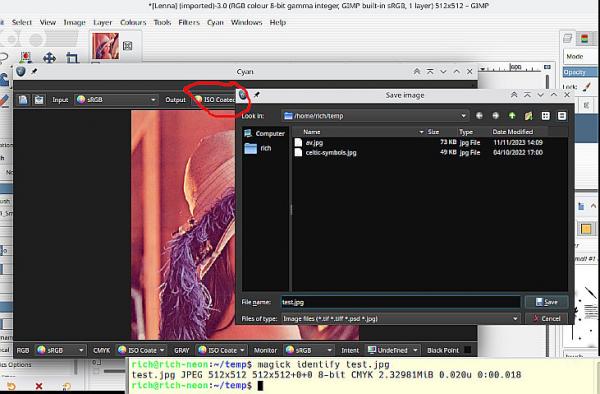This screenshot has width=600, height=394.
Task: Sort files by the Type column header
Action: [x=474, y=132]
